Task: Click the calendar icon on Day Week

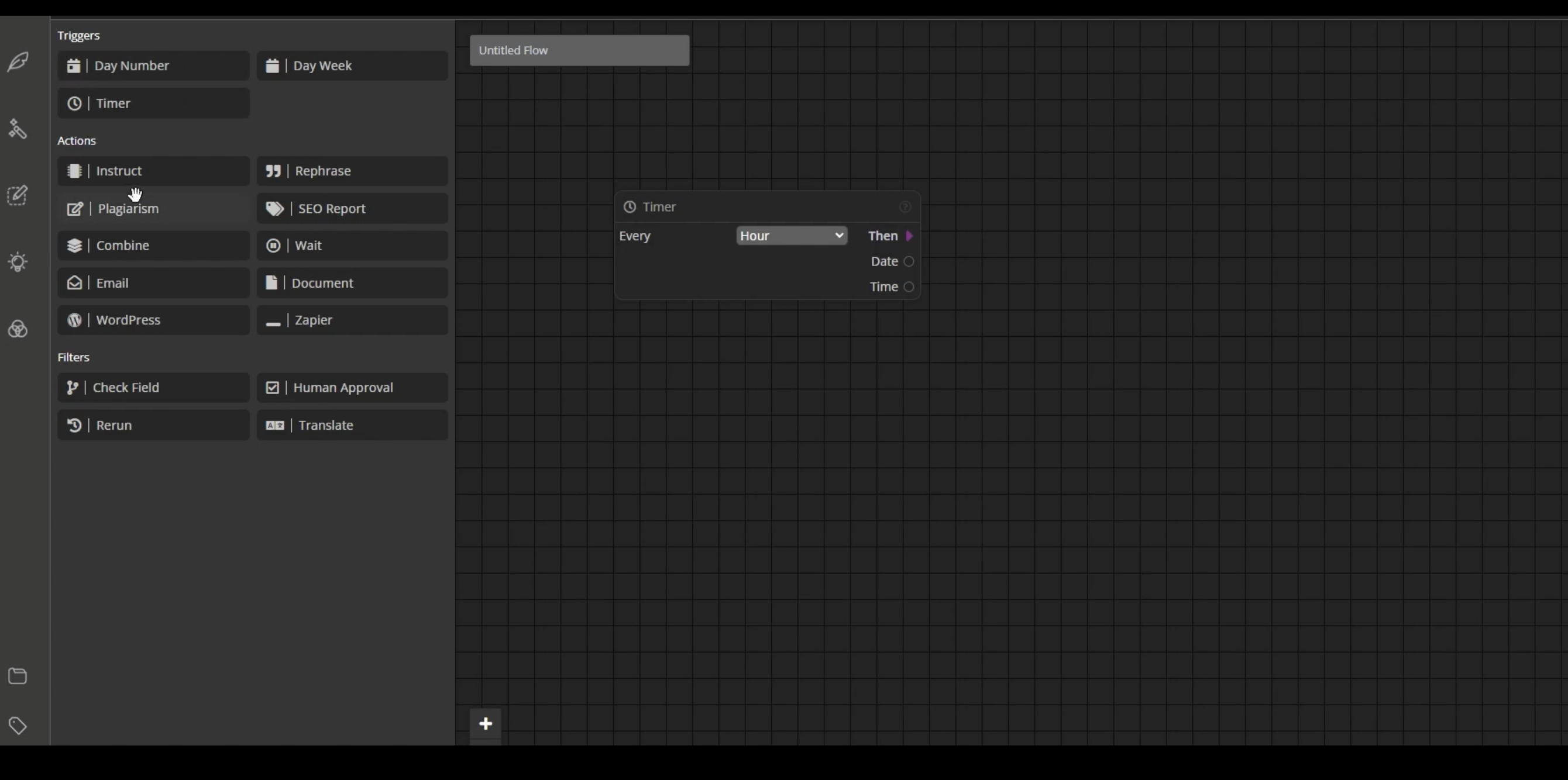Action: click(272, 65)
